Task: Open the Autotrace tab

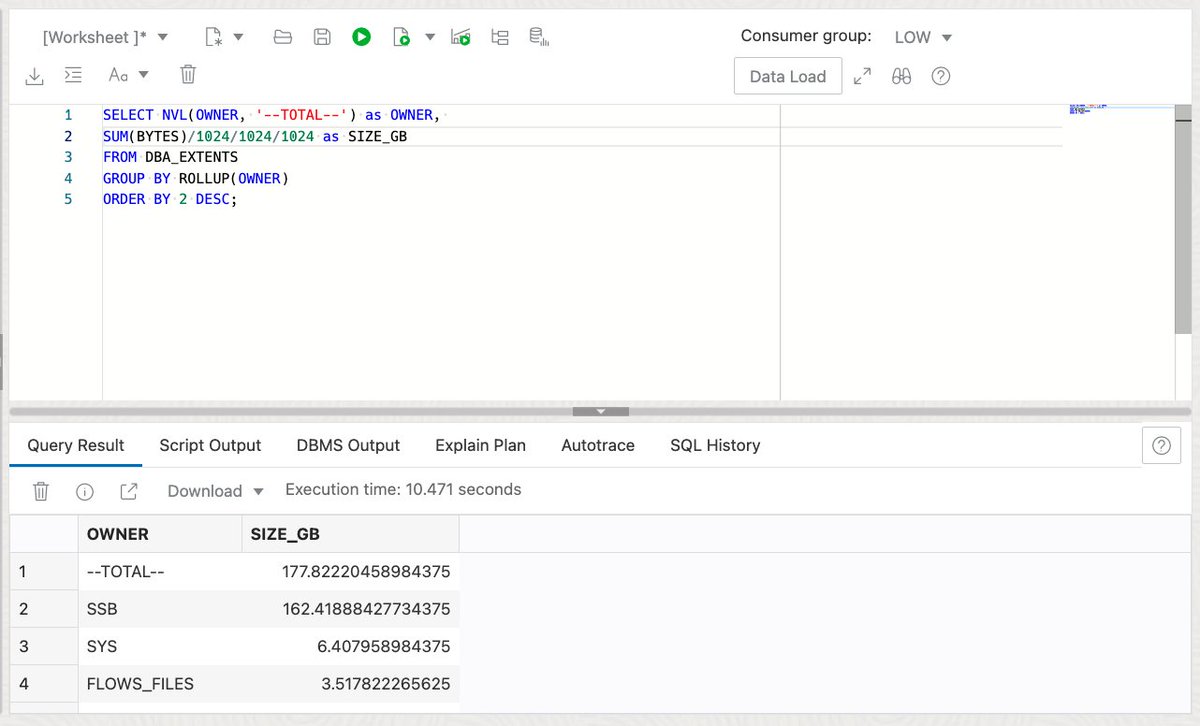Action: (x=598, y=445)
